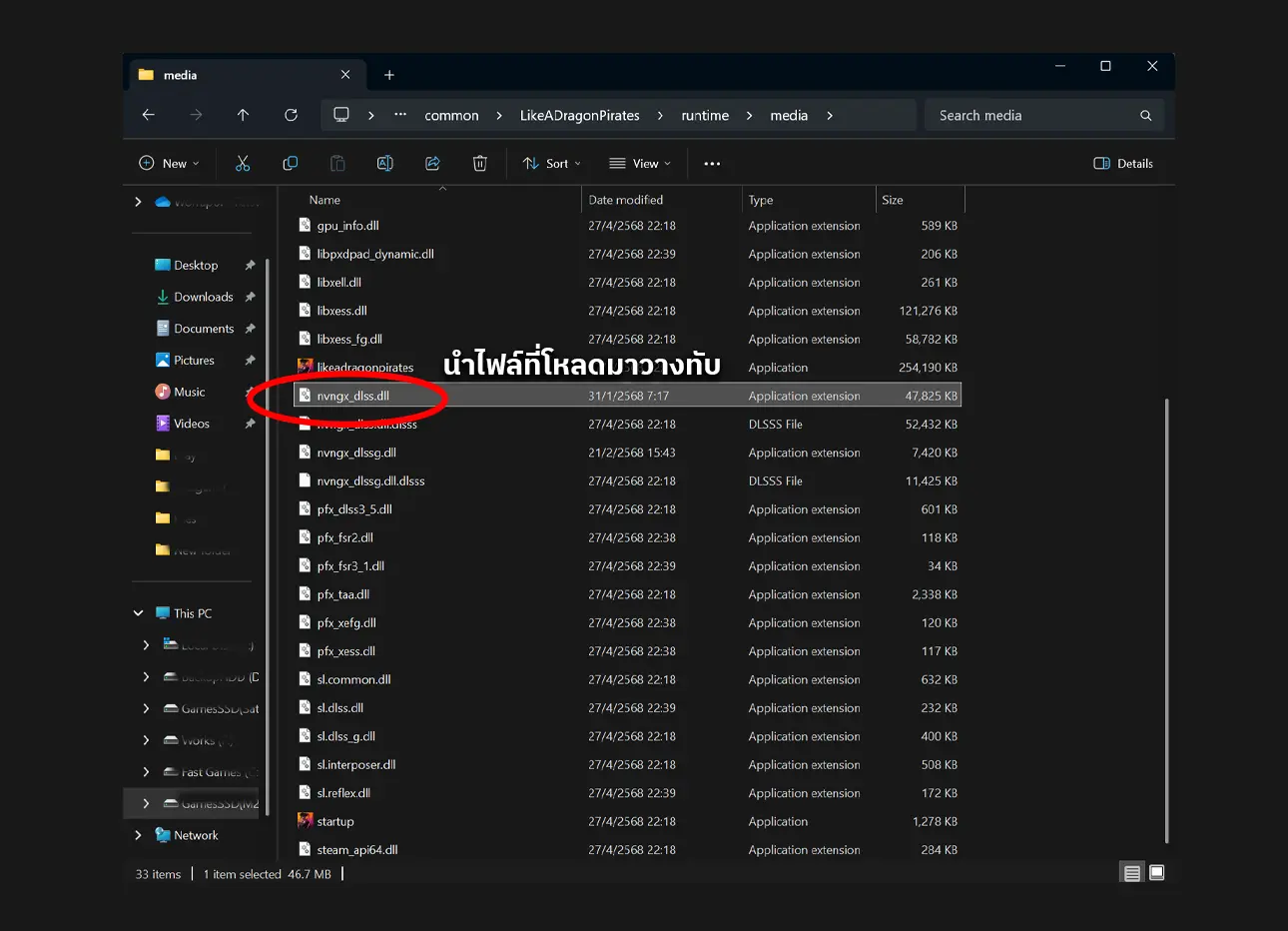Select the nvngx_dlss.dll file
The height and width of the screenshot is (931, 1288).
628,396
